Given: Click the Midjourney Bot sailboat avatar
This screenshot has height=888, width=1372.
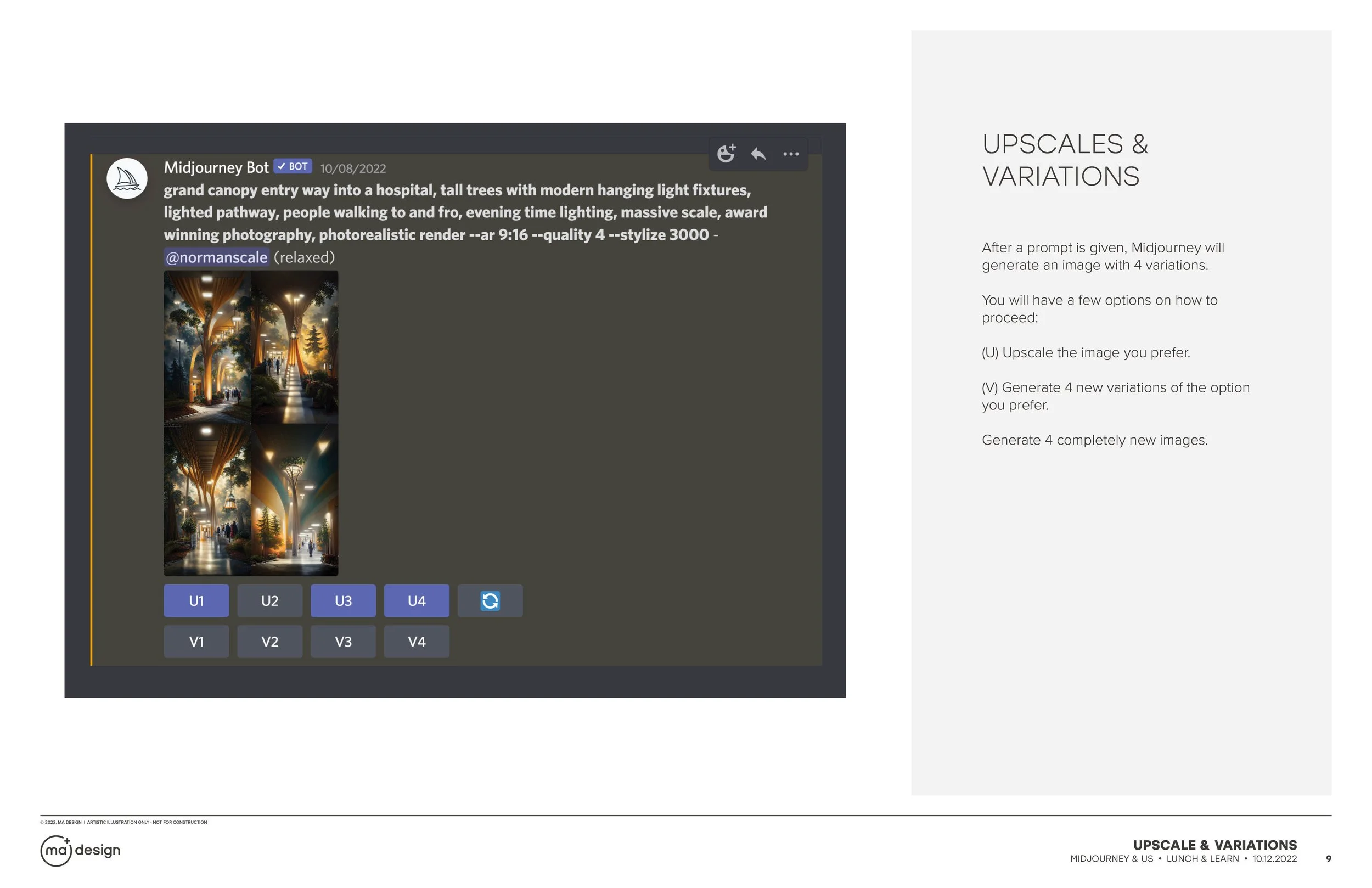Looking at the screenshot, I should (127, 179).
